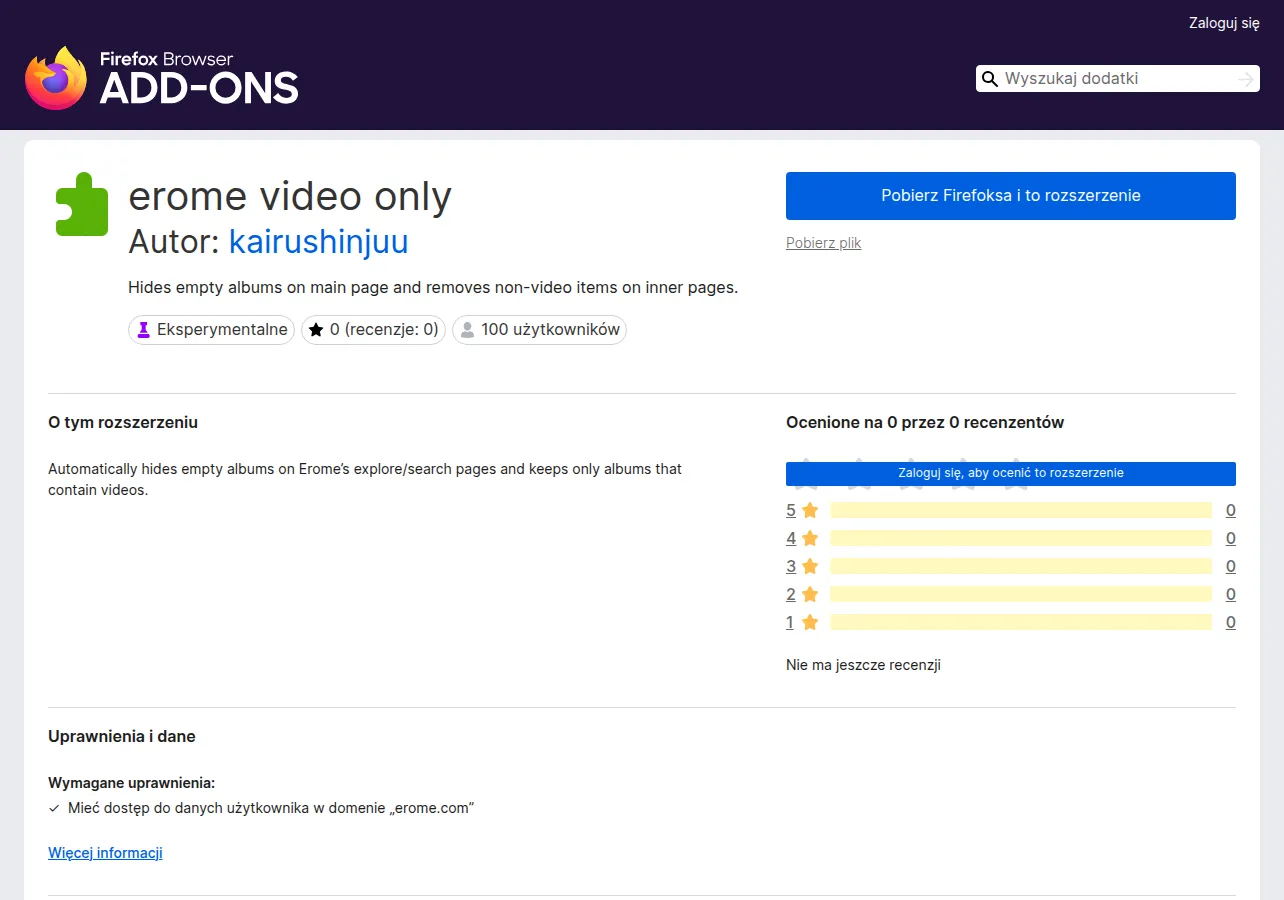Click the 'Automatically hides empty albums' description
This screenshot has height=900, width=1284.
click(365, 479)
